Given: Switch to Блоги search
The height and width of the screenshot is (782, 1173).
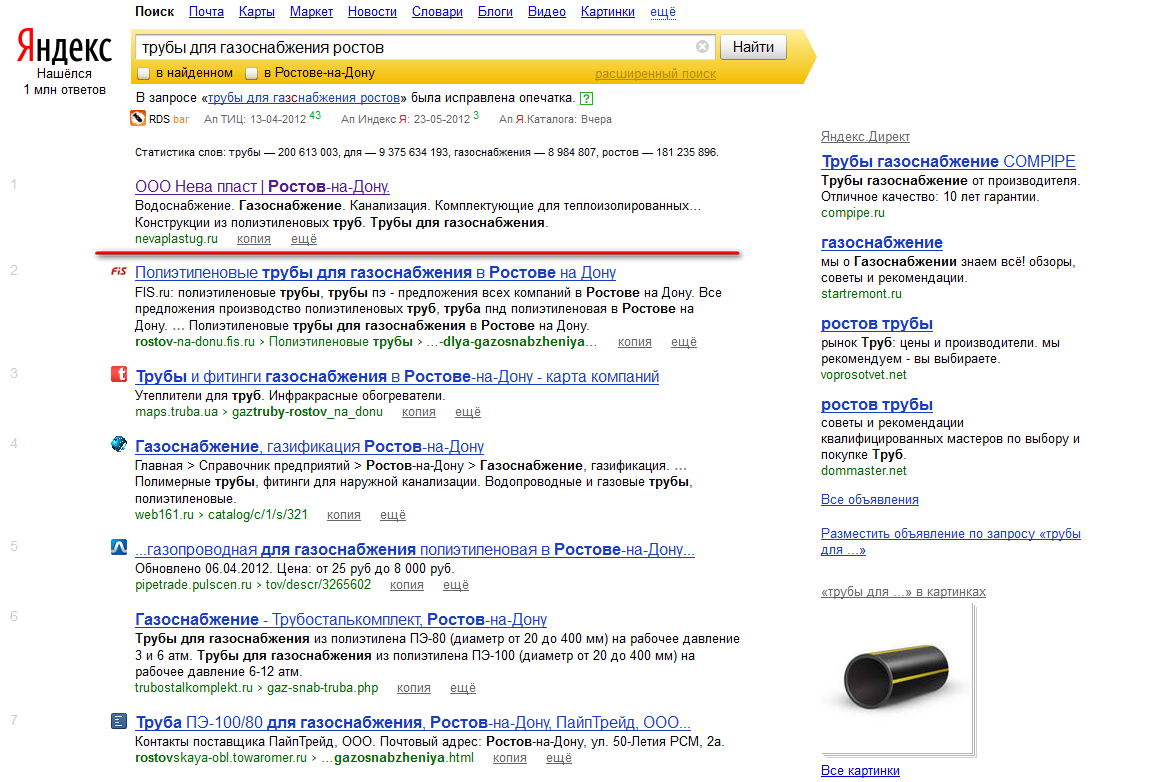Looking at the screenshot, I should [495, 12].
